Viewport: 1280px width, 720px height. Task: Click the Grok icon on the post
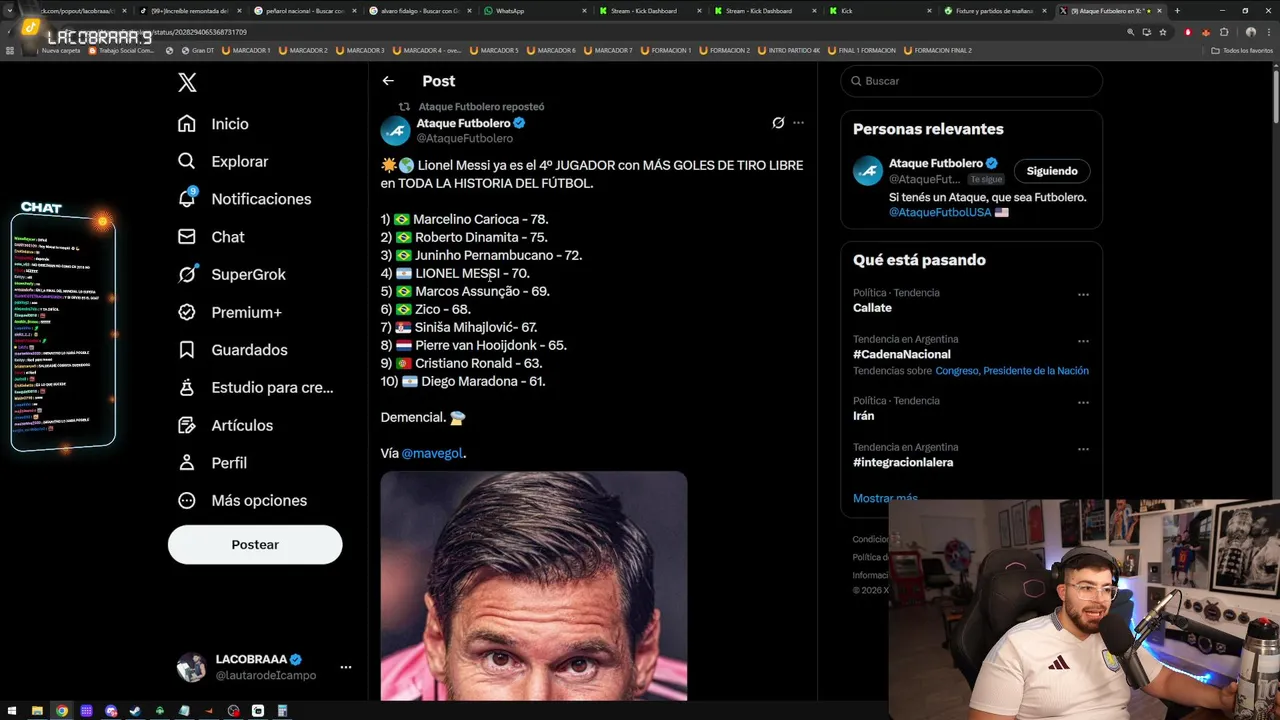coord(778,123)
